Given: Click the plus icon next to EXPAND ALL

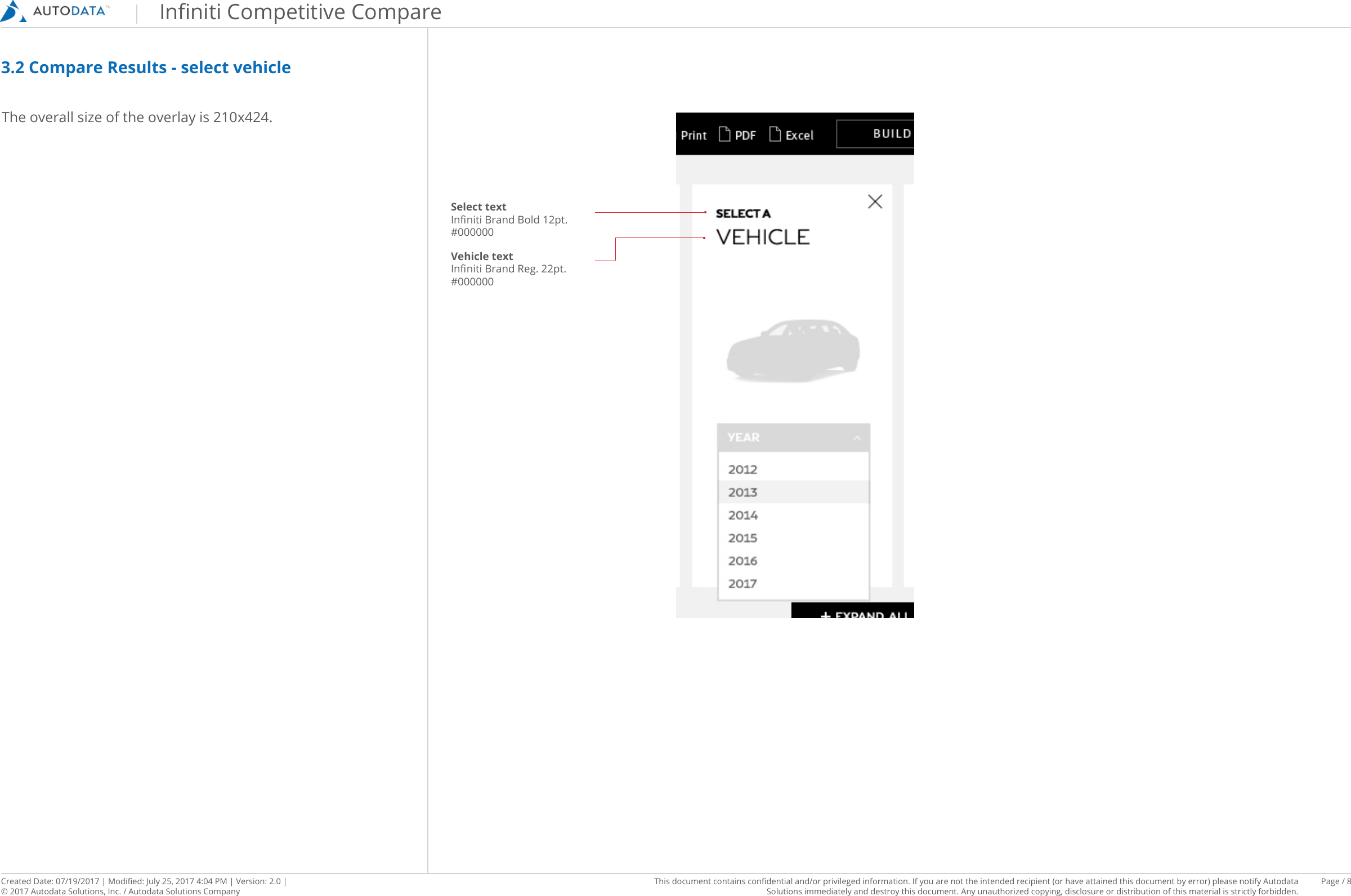Looking at the screenshot, I should (826, 615).
